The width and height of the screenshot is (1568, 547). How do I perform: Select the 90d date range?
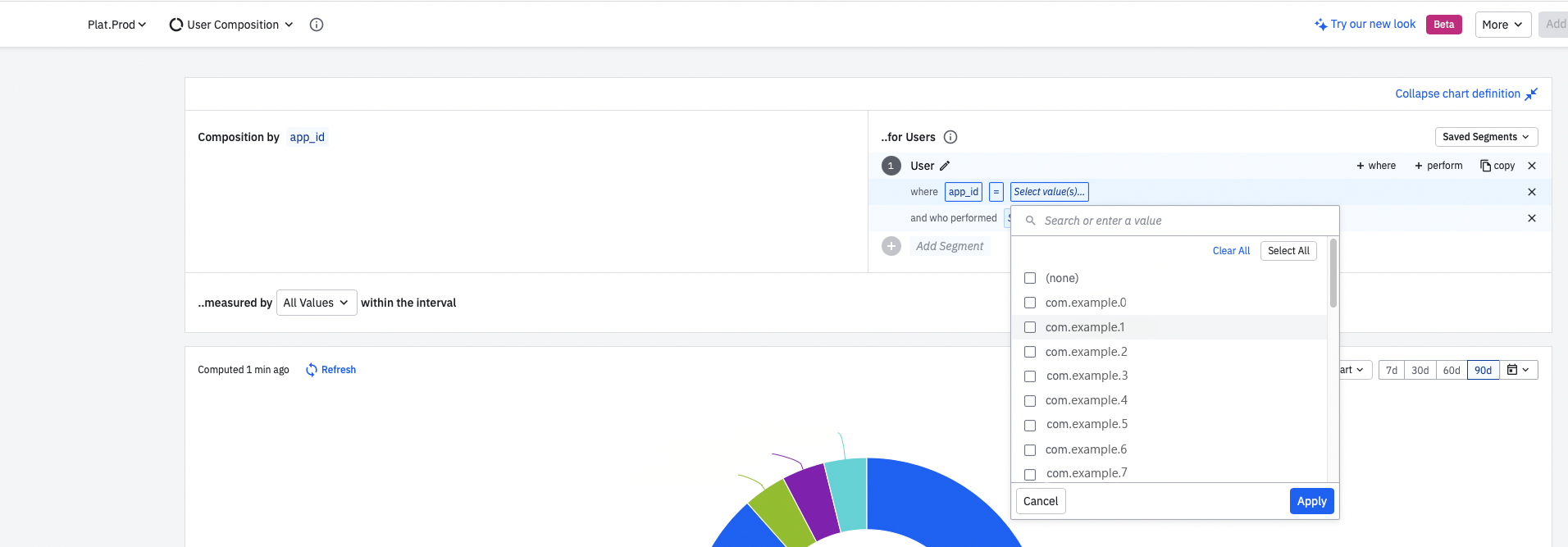coord(1484,370)
